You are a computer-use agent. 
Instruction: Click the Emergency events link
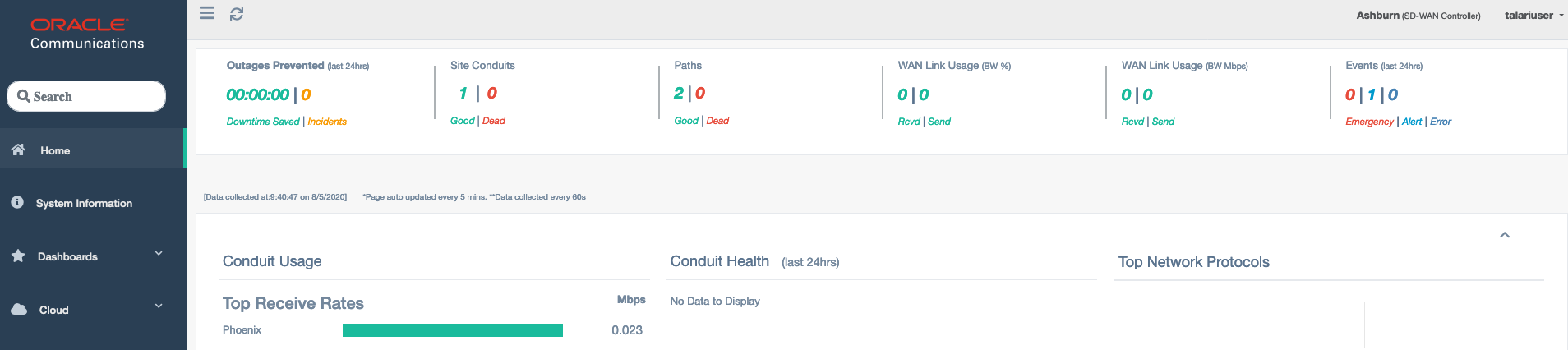1369,122
